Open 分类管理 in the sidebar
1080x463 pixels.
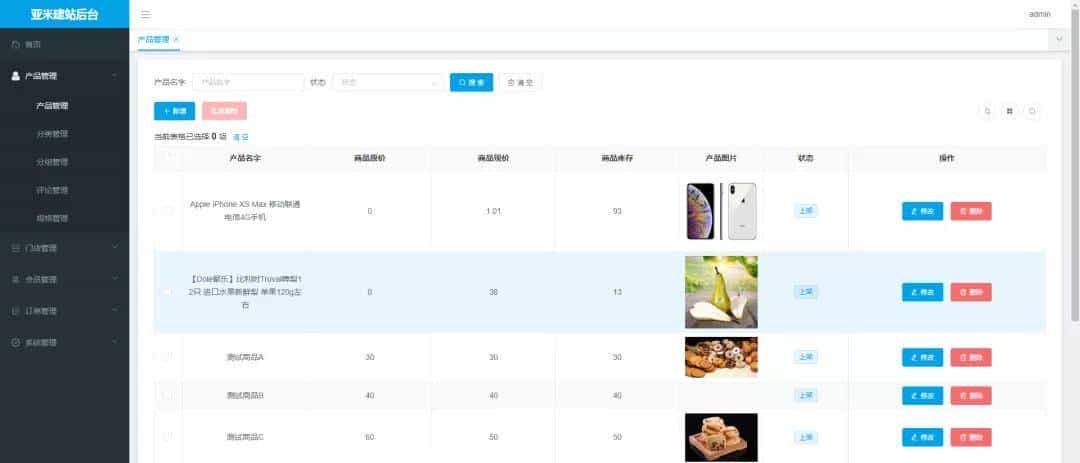[64, 134]
